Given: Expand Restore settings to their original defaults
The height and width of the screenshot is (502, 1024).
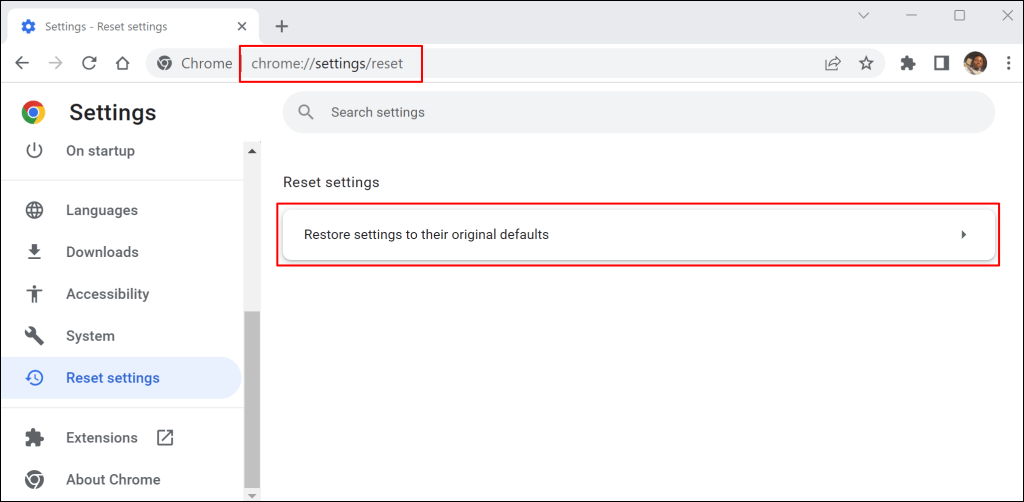Looking at the screenshot, I should tap(637, 235).
